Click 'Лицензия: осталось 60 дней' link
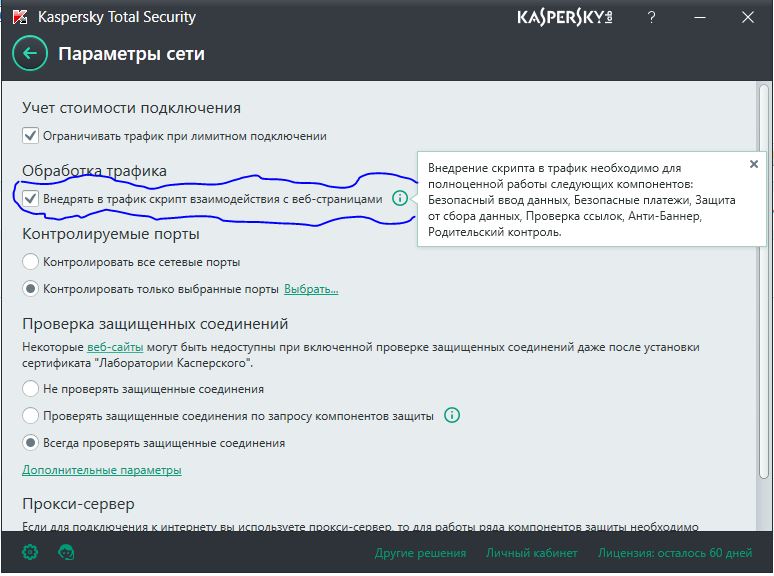Viewport: 774px width, 576px height. click(x=675, y=553)
